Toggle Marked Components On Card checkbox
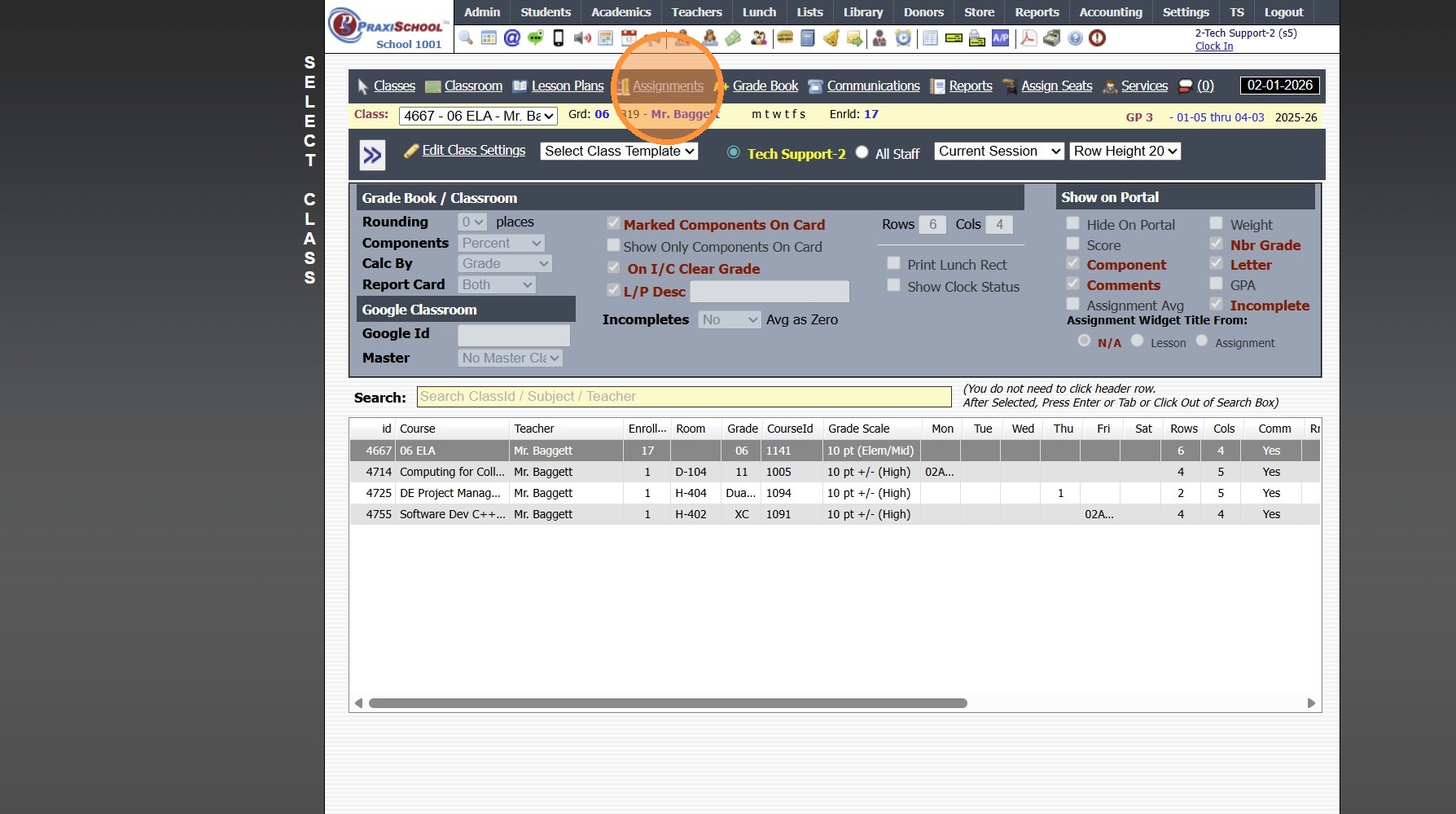This screenshot has width=1456, height=814. pyautogui.click(x=613, y=223)
